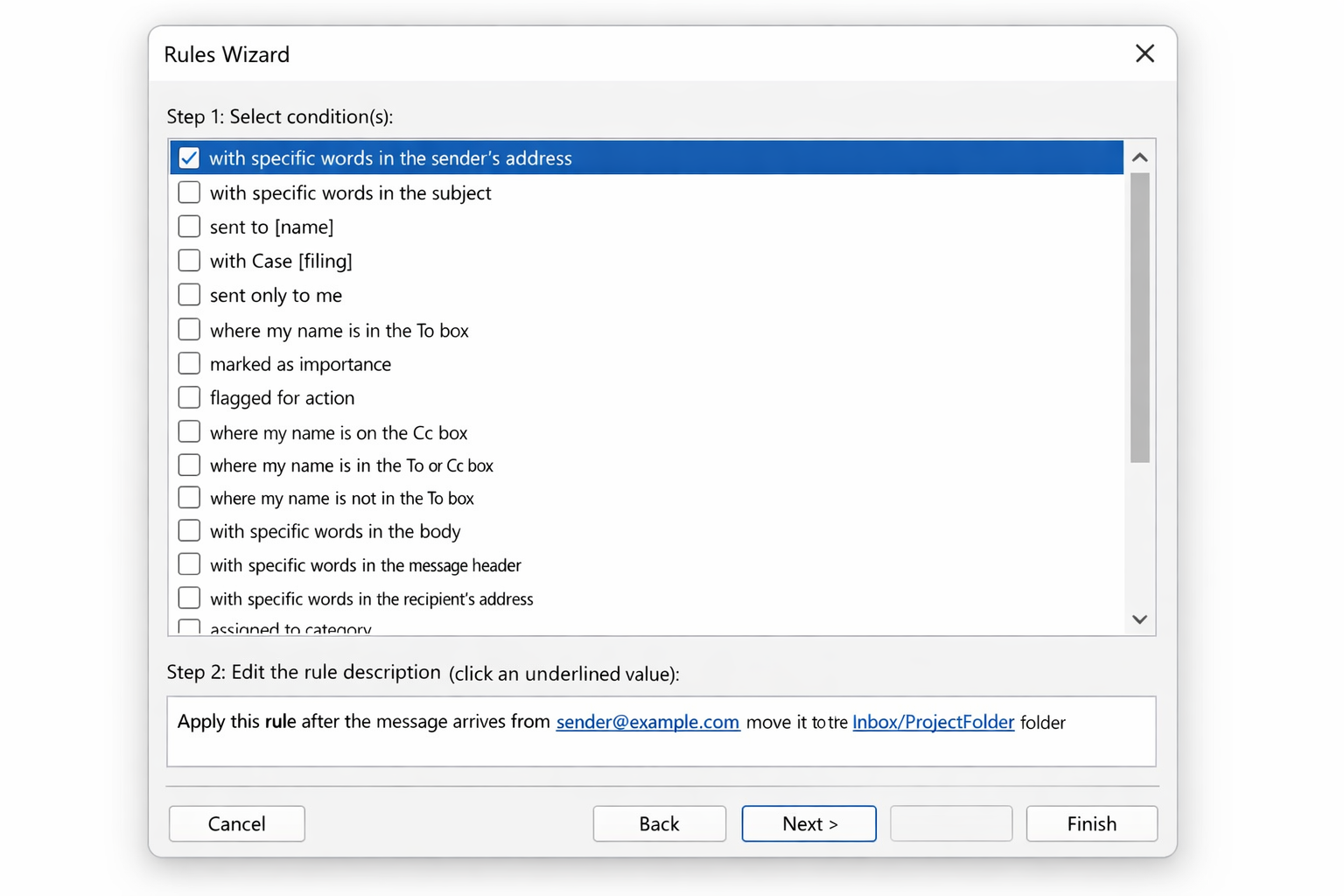Uncheck "with specific words in the sender's address"

(188, 157)
